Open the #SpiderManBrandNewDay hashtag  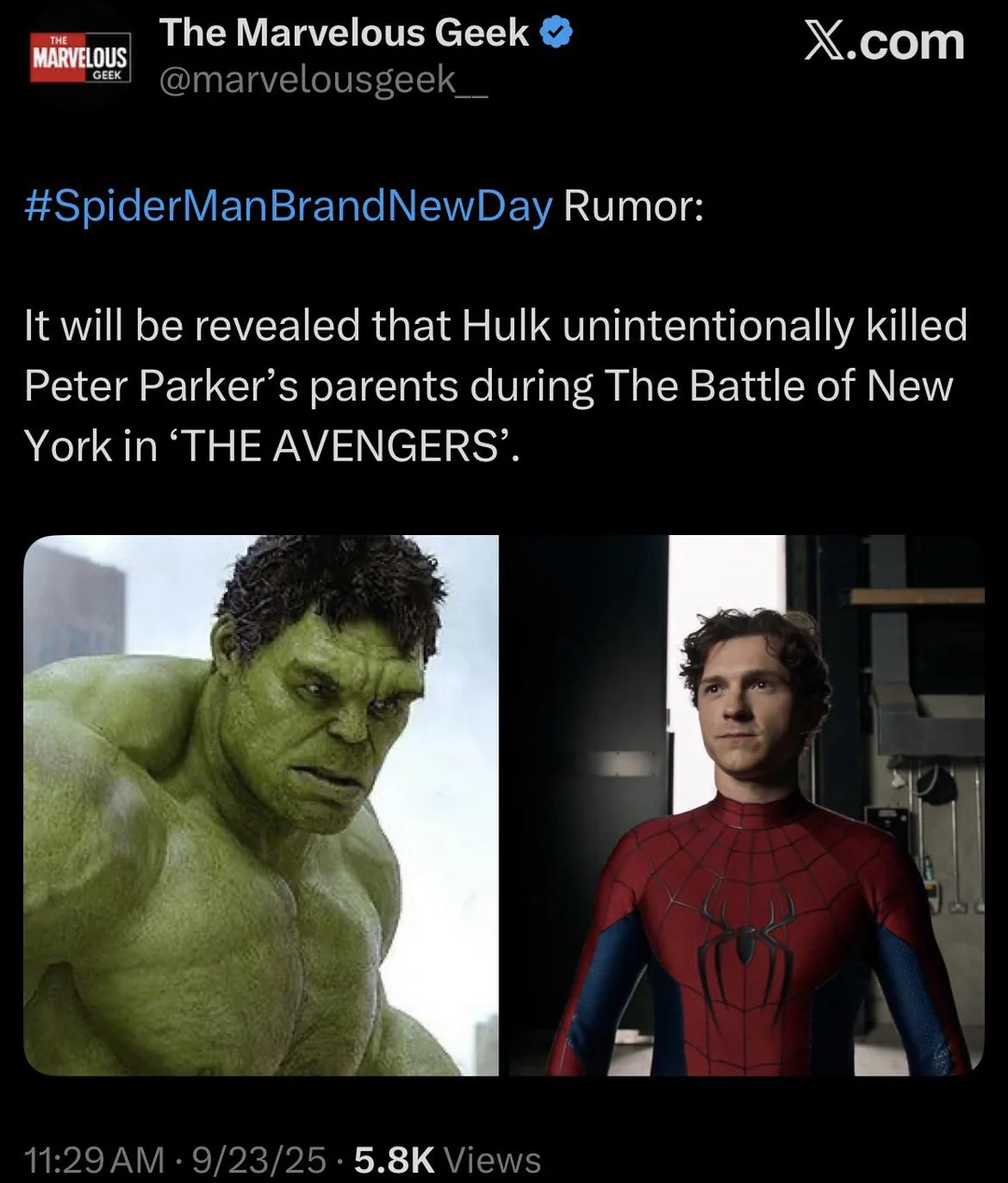click(x=288, y=205)
